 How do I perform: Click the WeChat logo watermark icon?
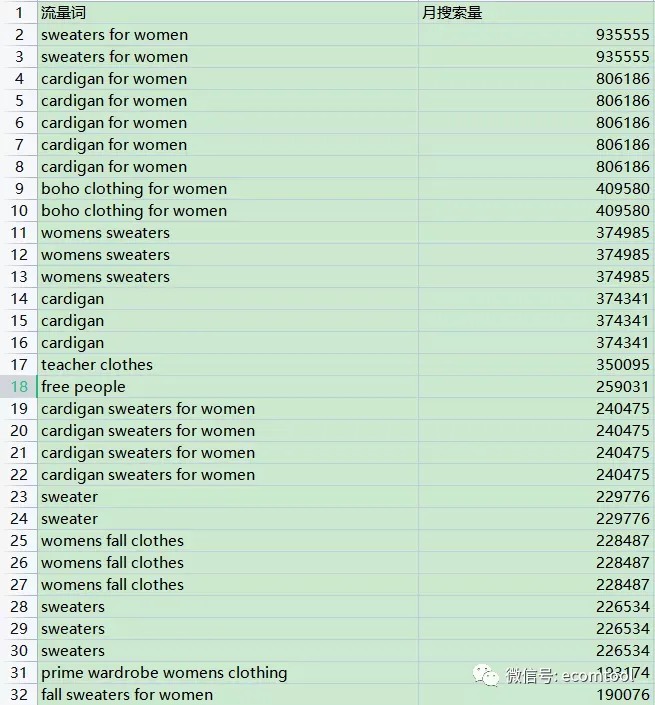point(486,675)
